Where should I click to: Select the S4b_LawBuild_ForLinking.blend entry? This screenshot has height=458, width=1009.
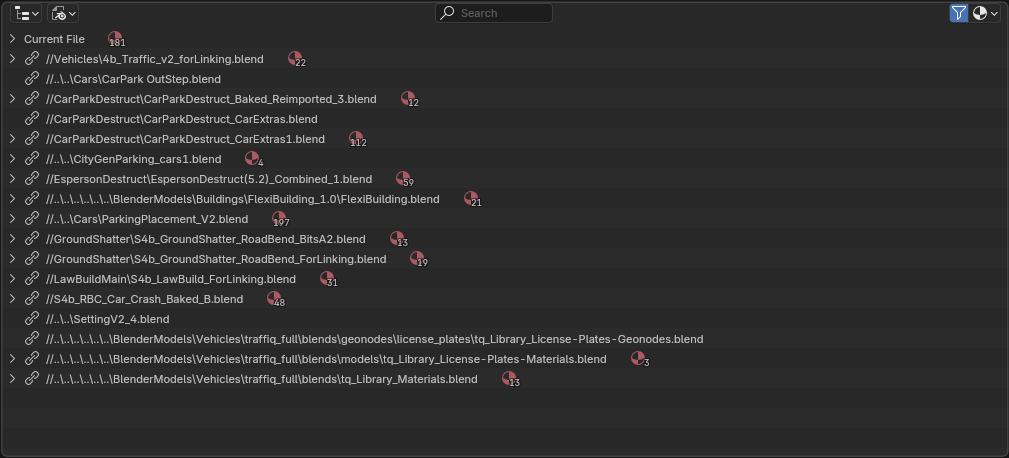click(x=170, y=279)
